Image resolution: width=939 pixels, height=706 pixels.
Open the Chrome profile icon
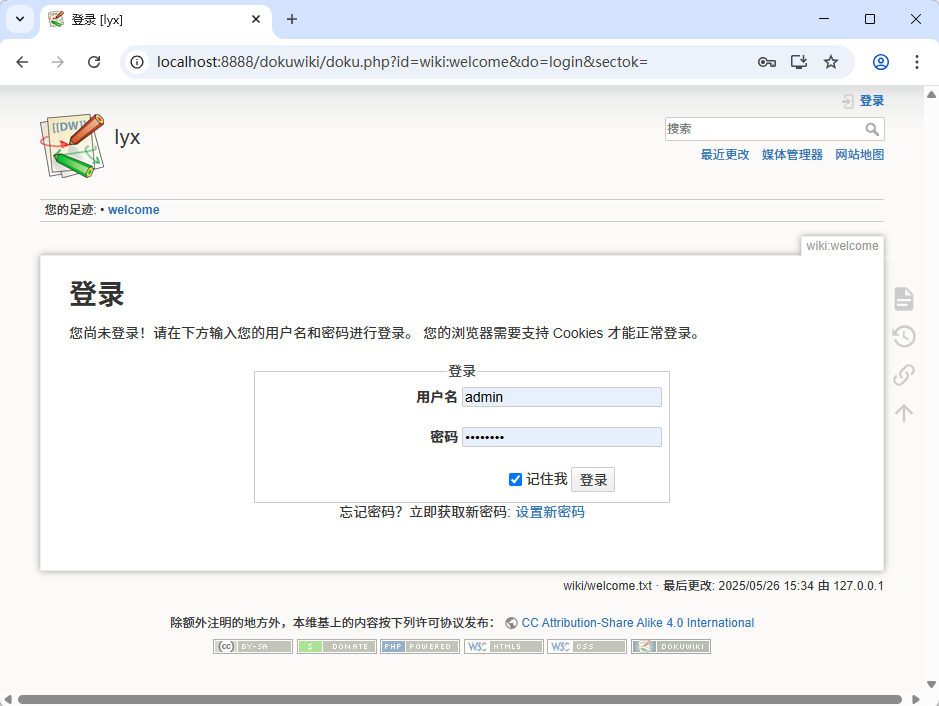[880, 62]
